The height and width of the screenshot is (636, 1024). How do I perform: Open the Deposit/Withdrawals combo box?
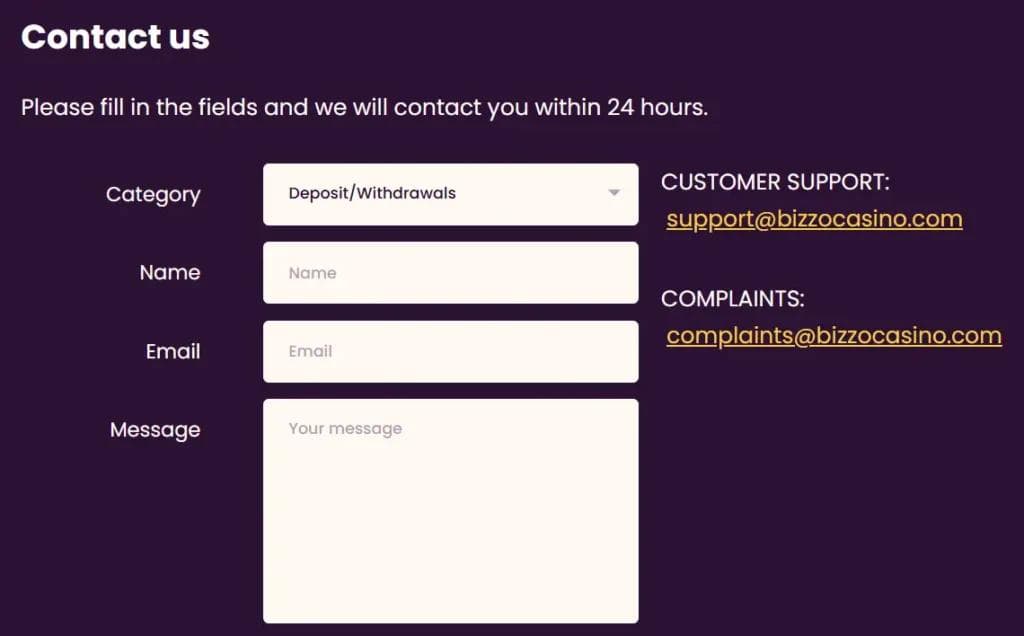click(x=450, y=194)
